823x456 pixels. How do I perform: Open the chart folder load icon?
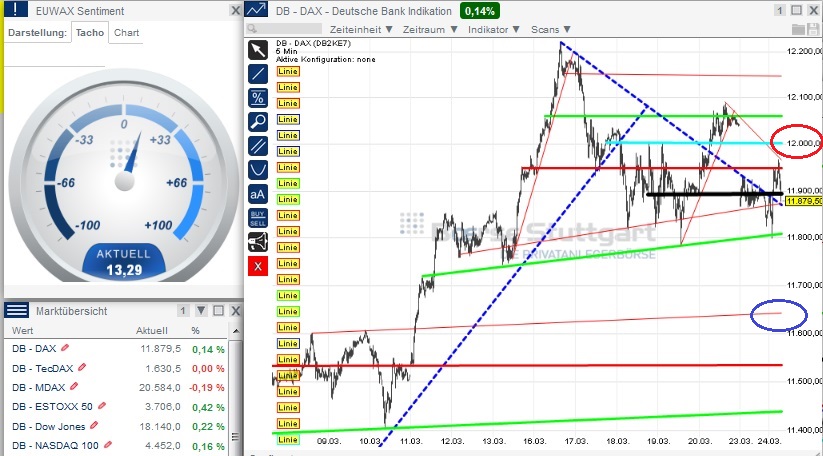[798, 29]
